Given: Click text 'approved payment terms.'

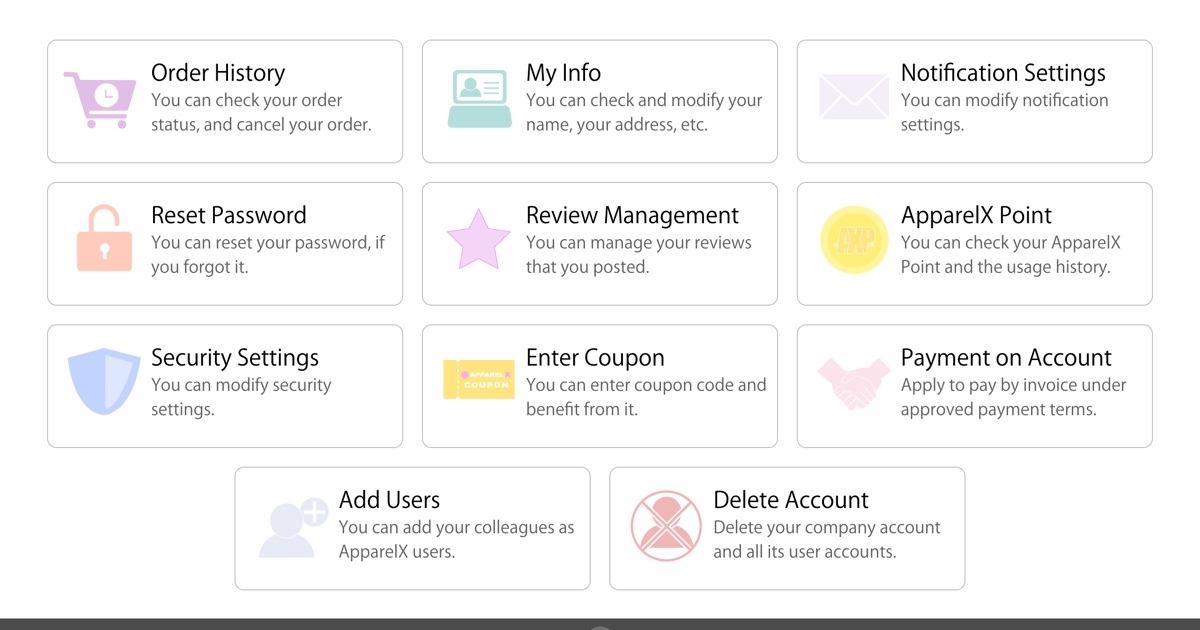Looking at the screenshot, I should 999,410.
